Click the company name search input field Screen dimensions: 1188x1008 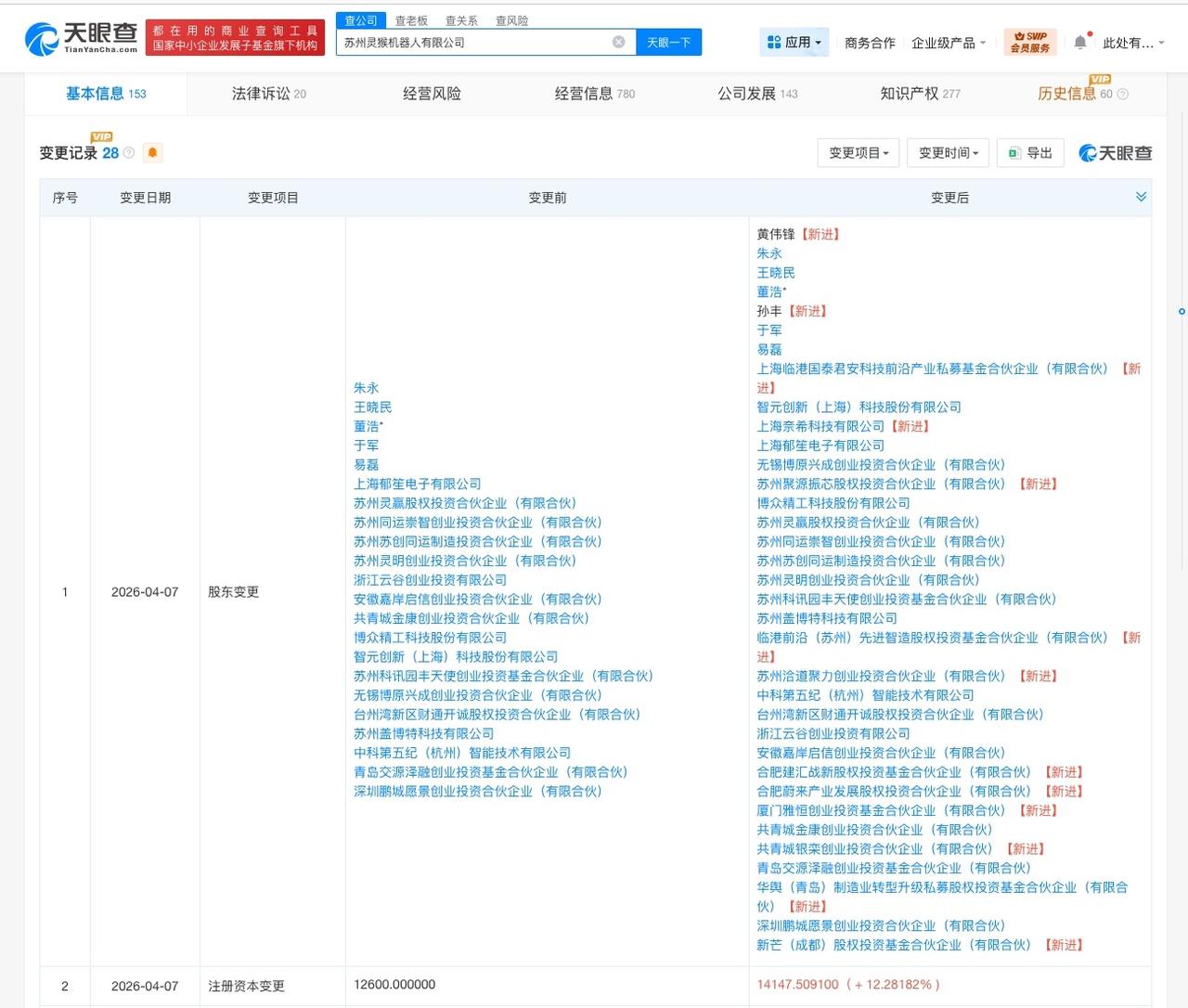(475, 43)
